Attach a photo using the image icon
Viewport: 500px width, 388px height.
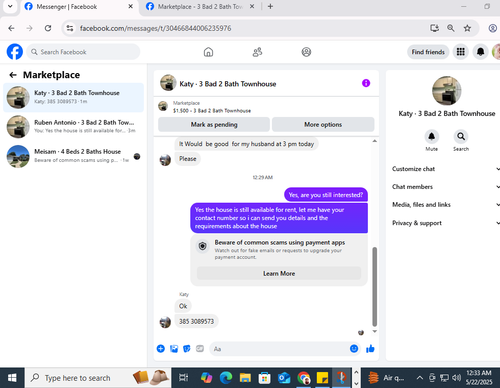tap(174, 349)
